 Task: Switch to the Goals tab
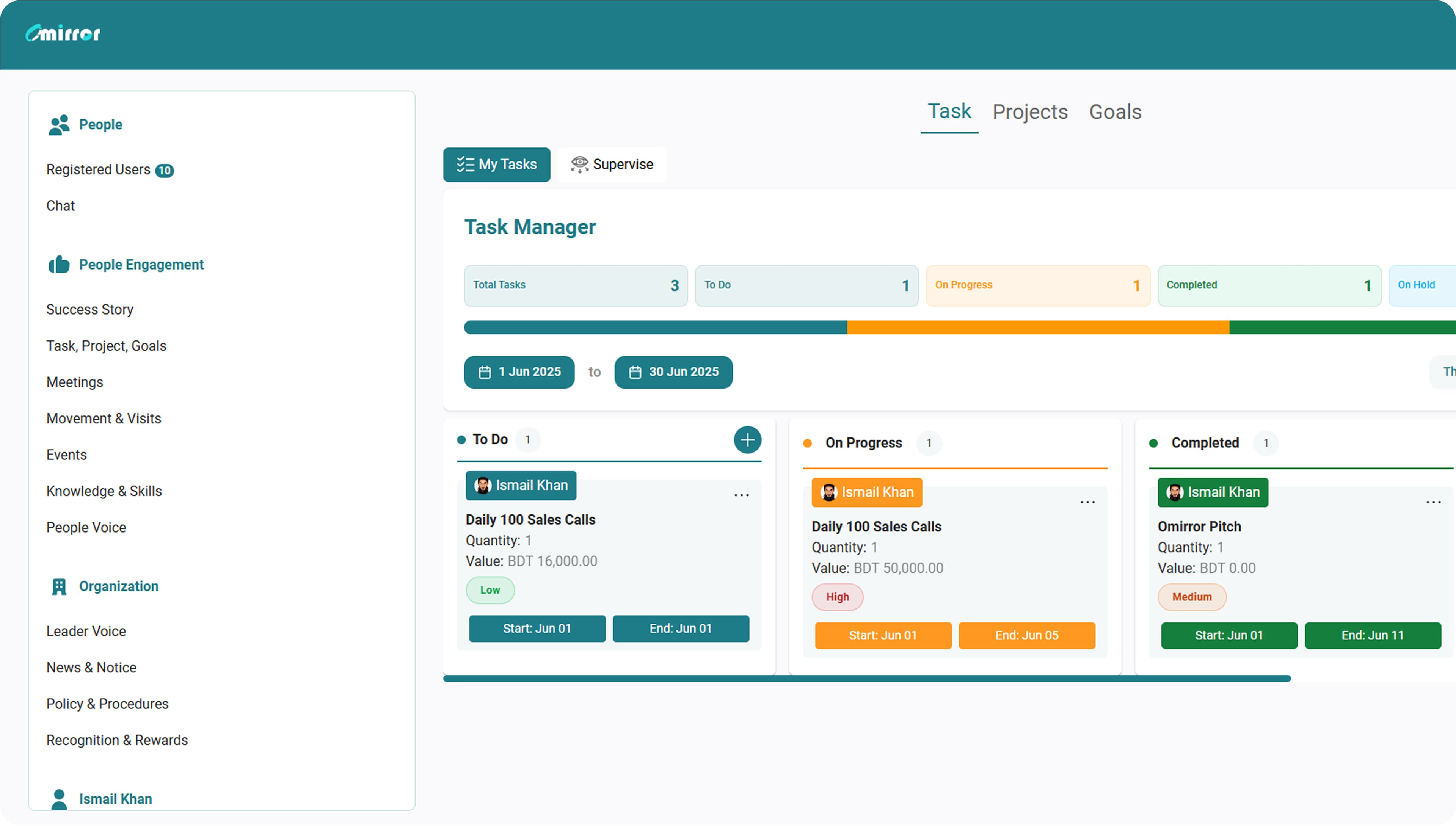(1115, 112)
